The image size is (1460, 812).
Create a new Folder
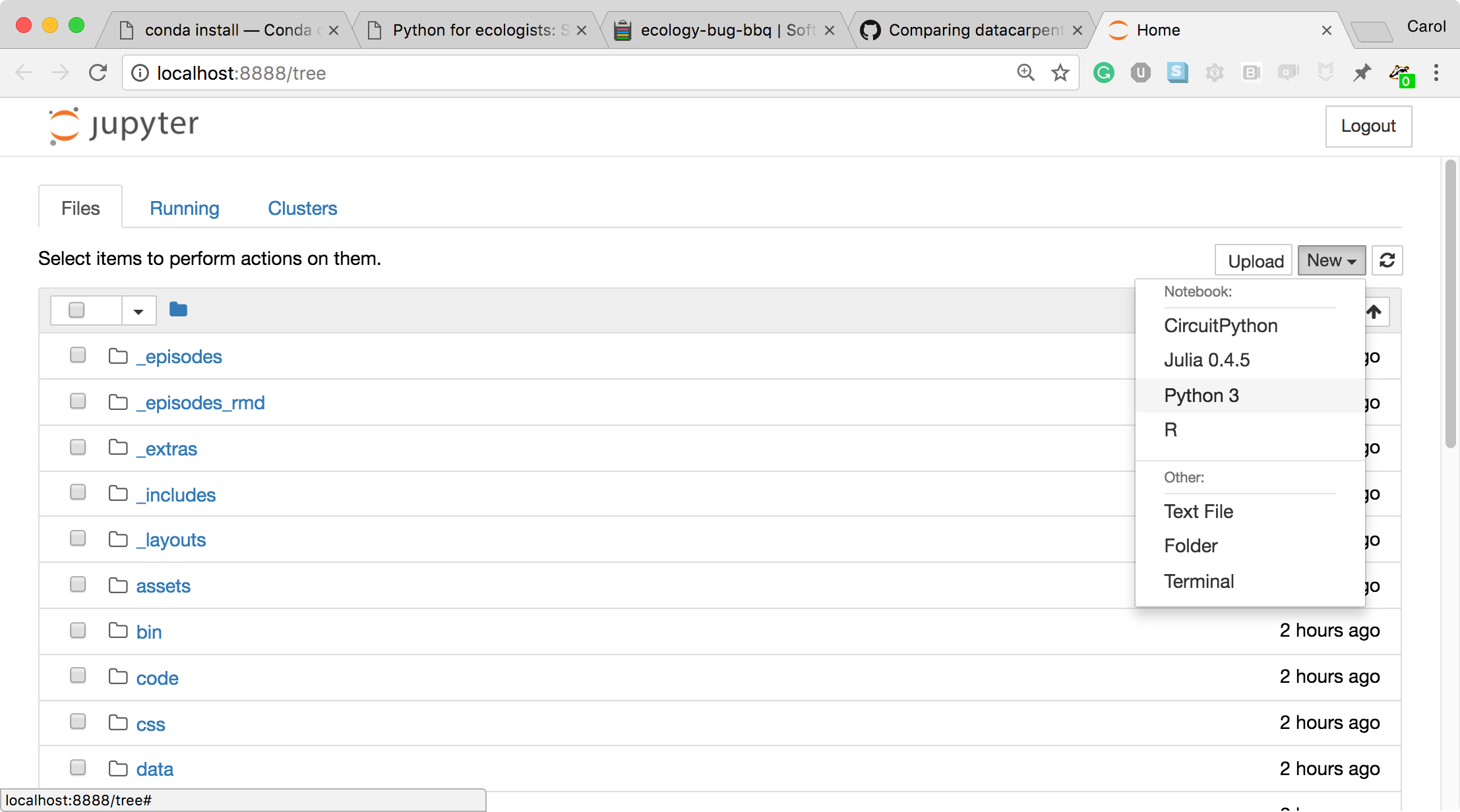1193,545
